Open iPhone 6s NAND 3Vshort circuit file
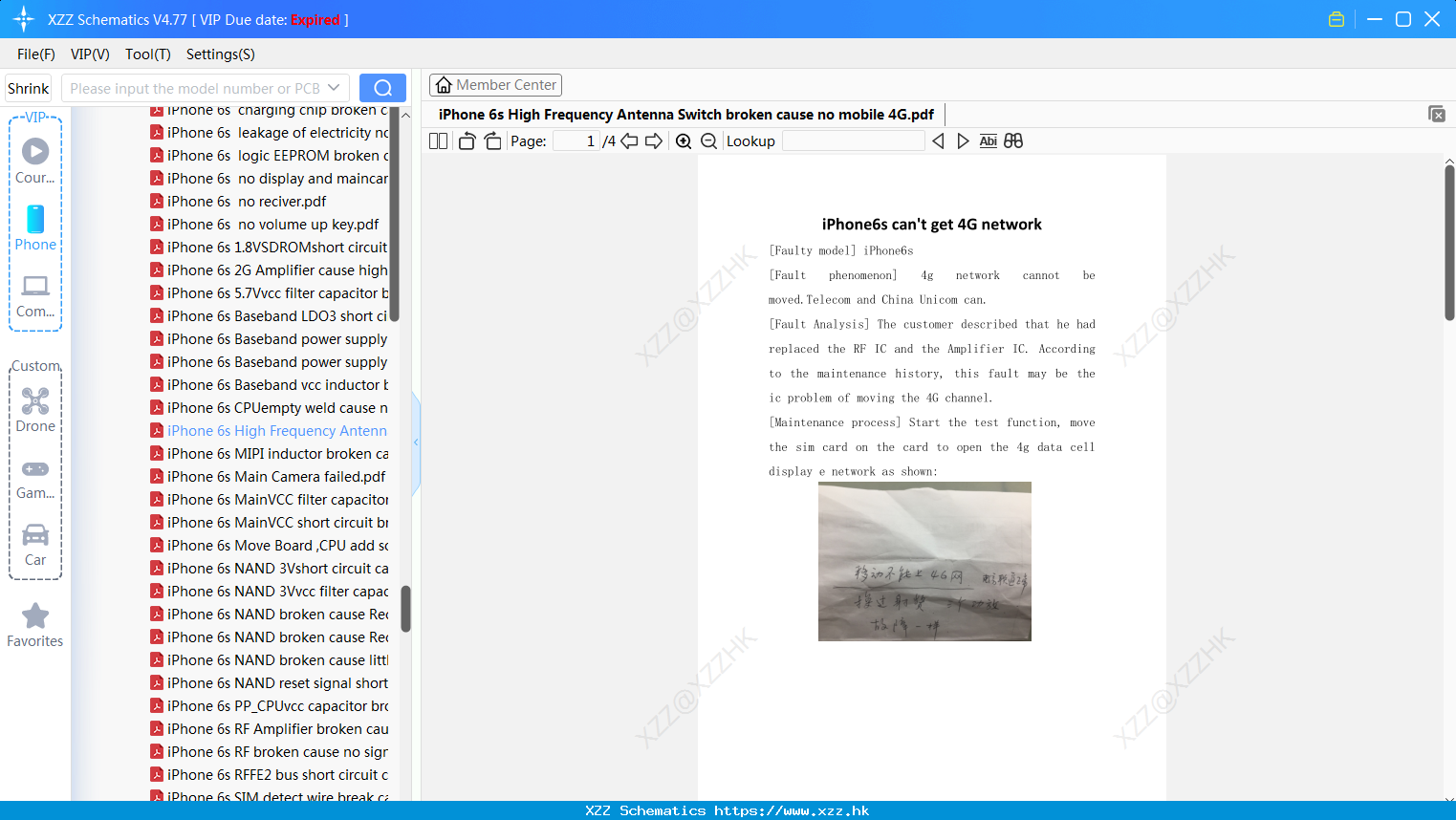1456x820 pixels. click(269, 569)
